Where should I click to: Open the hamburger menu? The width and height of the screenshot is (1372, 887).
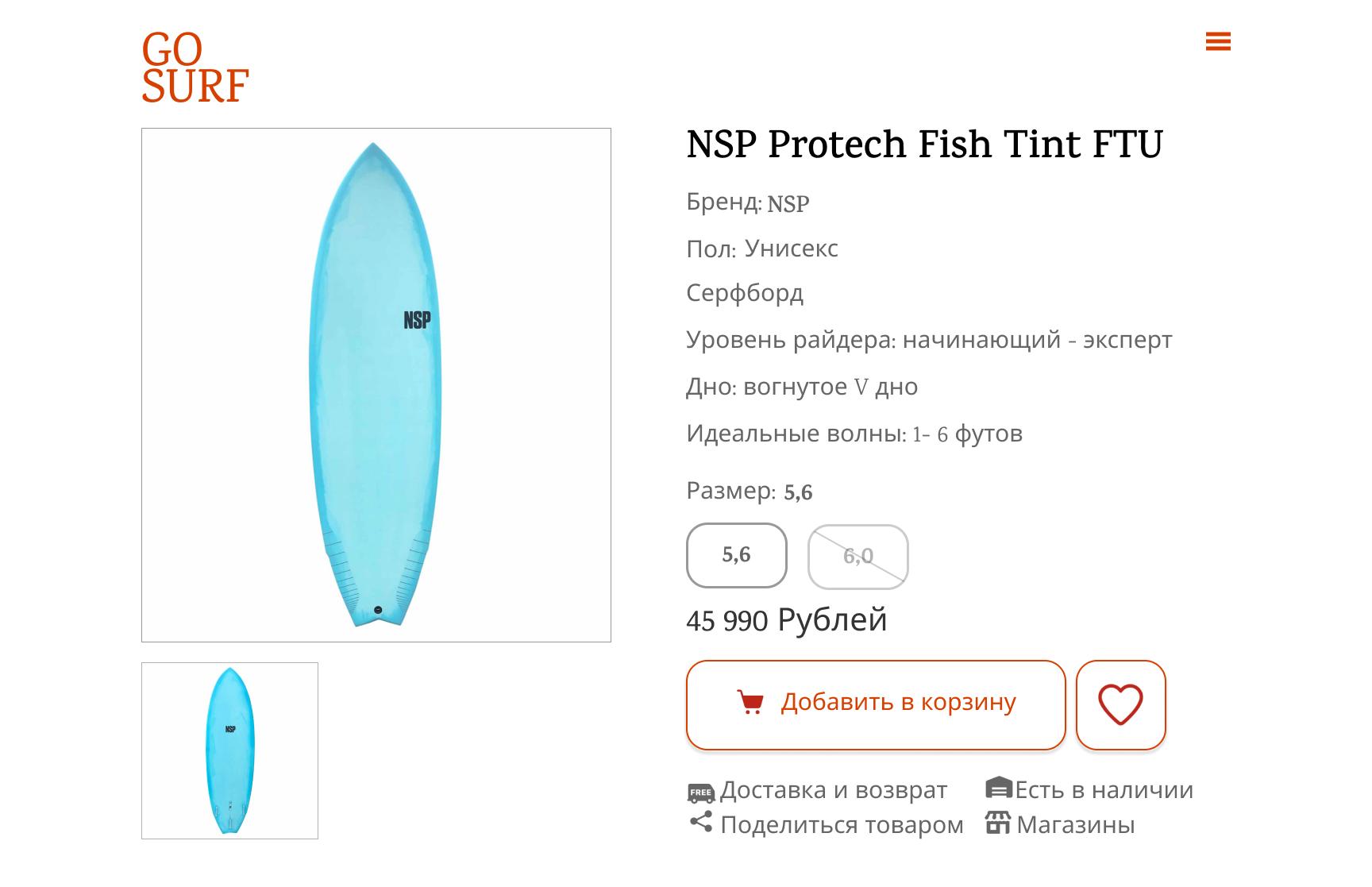coord(1217,41)
